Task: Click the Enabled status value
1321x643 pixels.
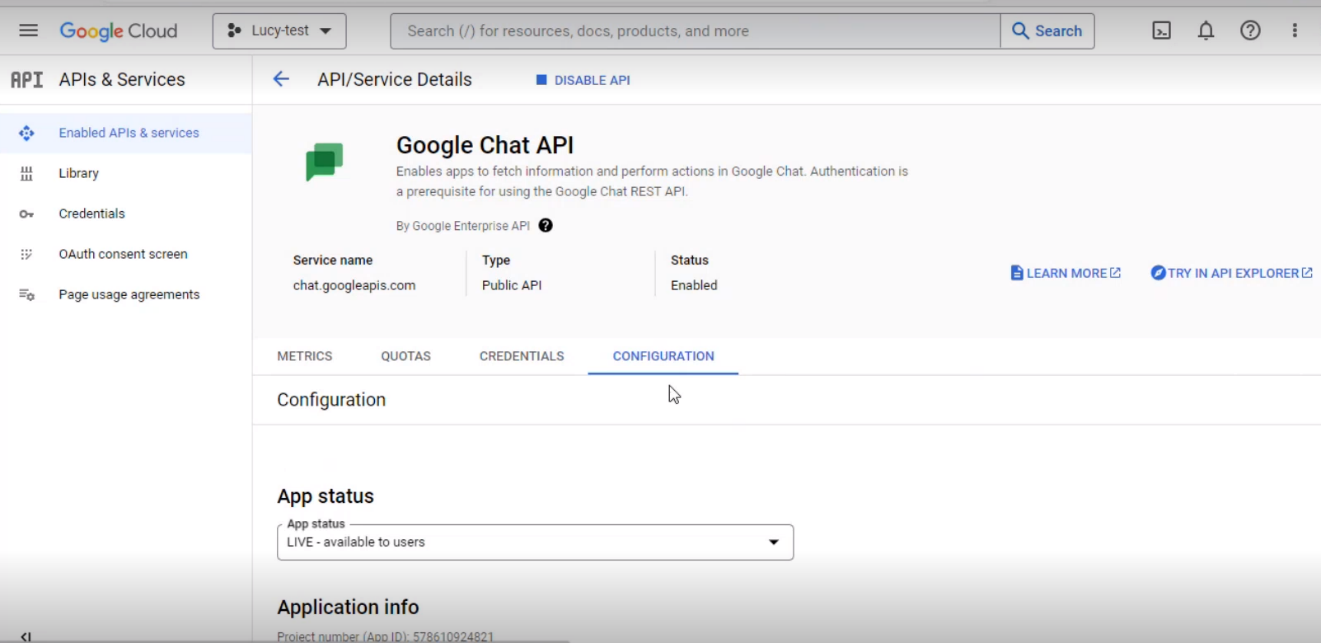Action: (x=694, y=285)
